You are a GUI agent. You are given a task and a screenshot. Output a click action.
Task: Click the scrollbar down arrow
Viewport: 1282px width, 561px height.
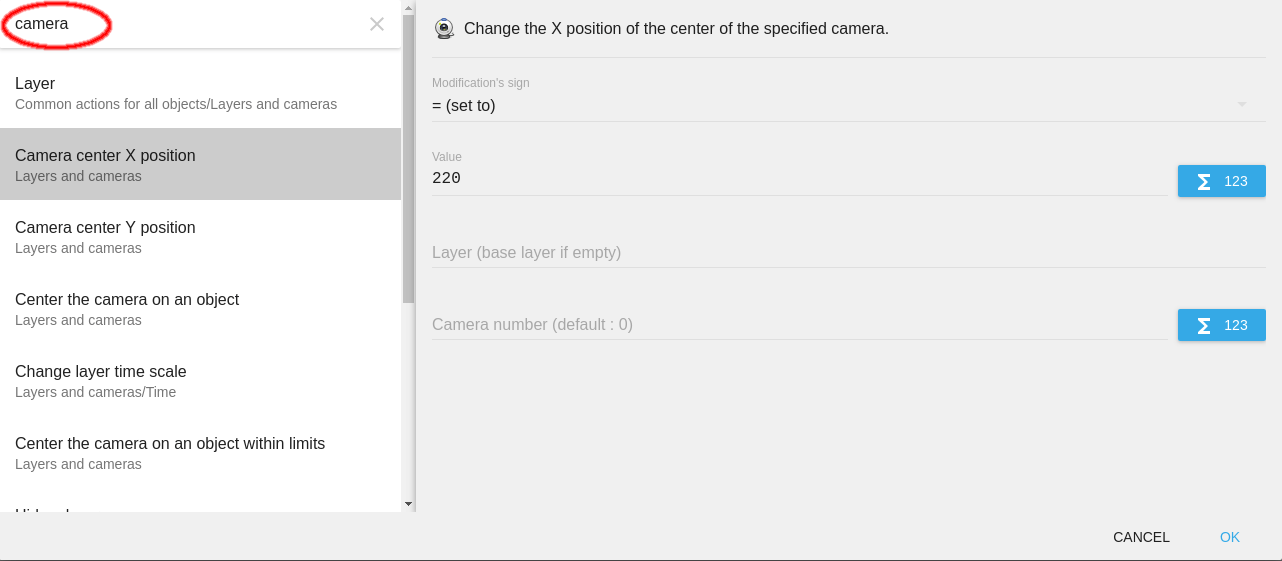408,504
